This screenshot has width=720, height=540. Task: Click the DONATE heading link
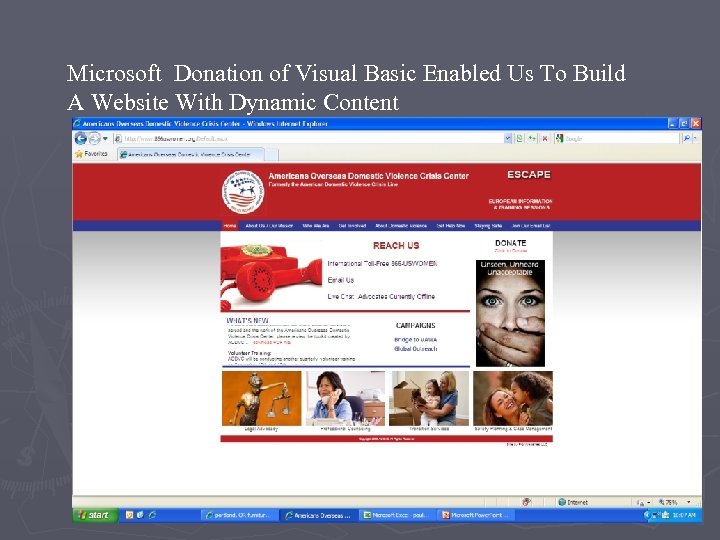pyautogui.click(x=511, y=243)
